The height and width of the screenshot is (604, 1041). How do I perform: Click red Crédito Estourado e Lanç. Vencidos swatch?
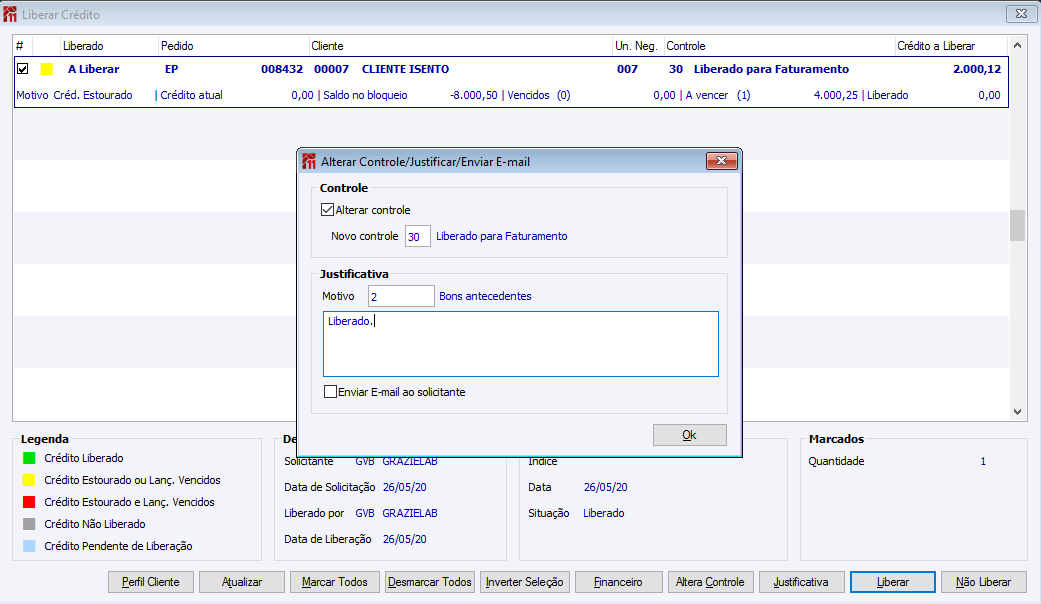(29, 502)
